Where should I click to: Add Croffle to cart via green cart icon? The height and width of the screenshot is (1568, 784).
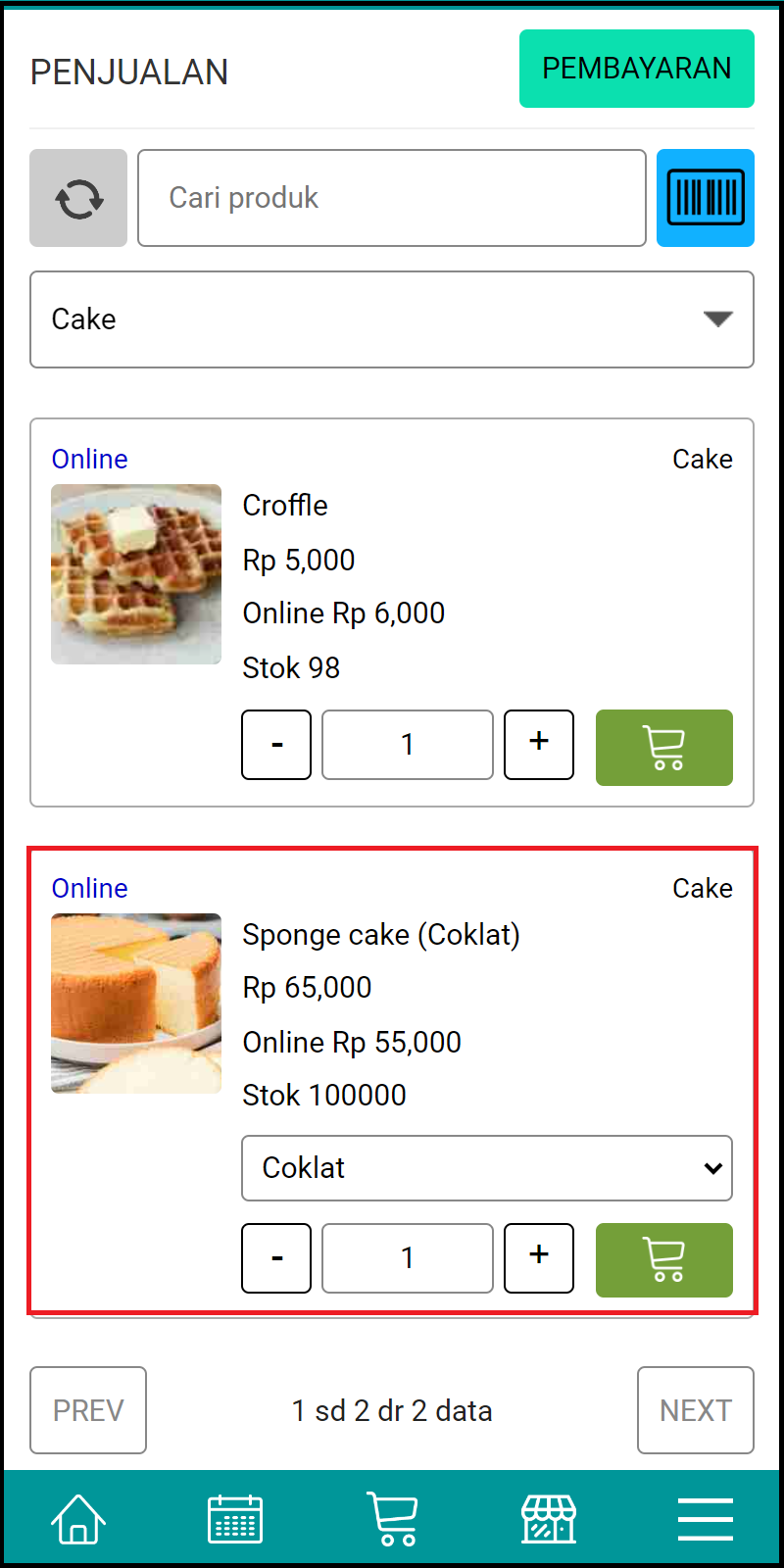point(663,748)
